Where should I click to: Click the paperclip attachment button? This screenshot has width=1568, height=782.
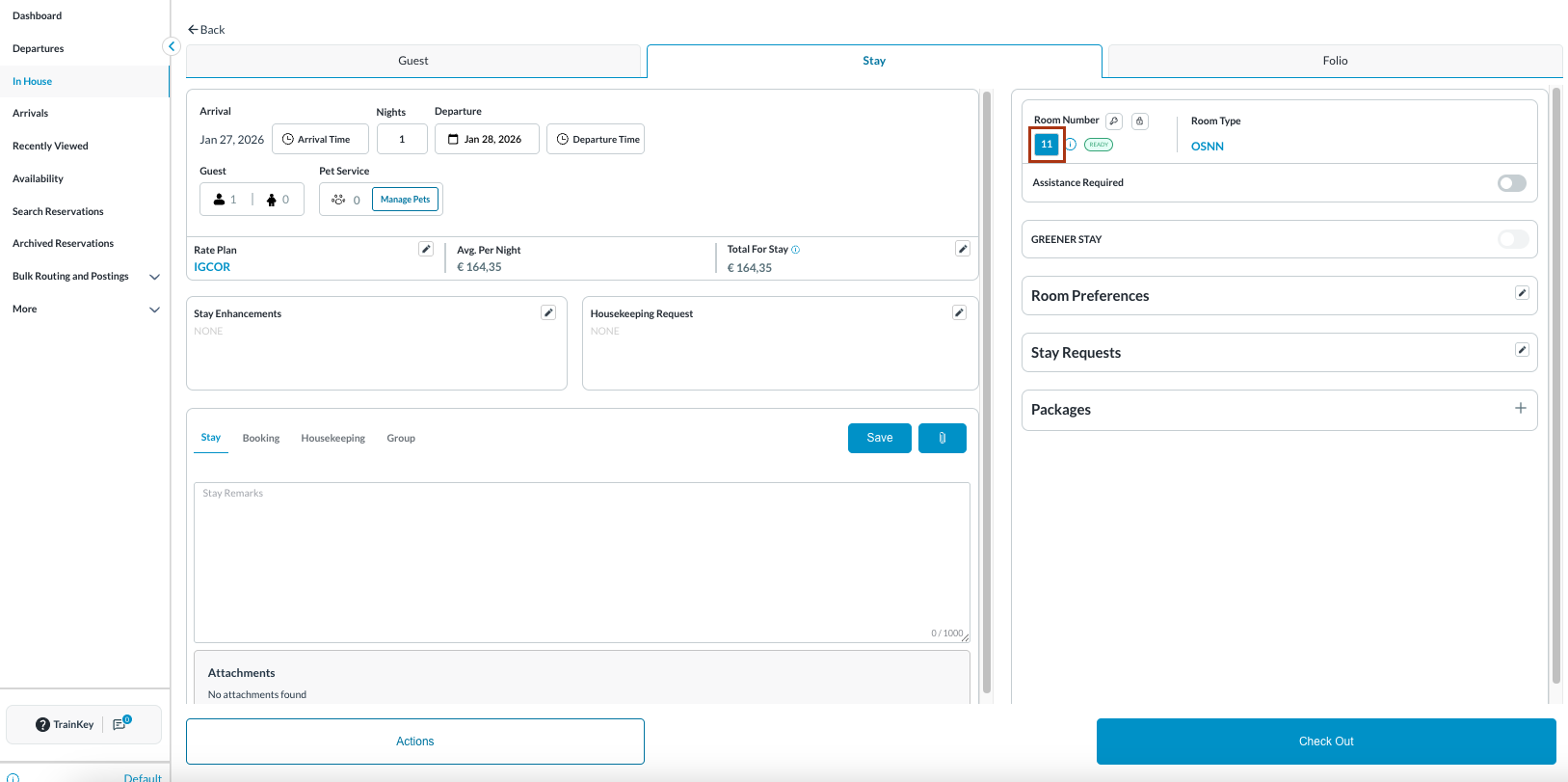tap(942, 438)
